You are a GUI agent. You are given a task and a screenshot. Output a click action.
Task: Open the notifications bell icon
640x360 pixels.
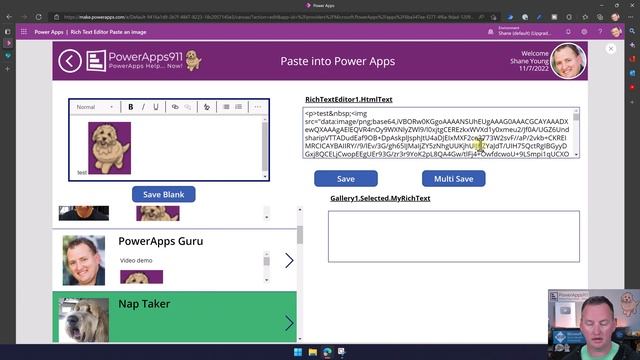(568, 31)
